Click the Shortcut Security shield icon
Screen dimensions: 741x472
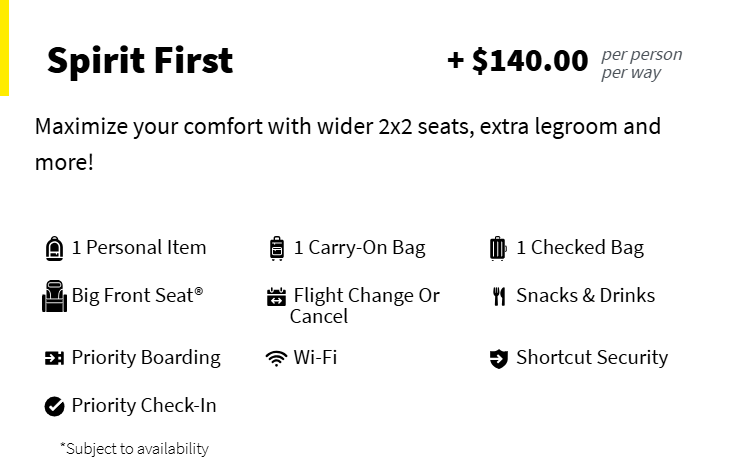pos(499,359)
